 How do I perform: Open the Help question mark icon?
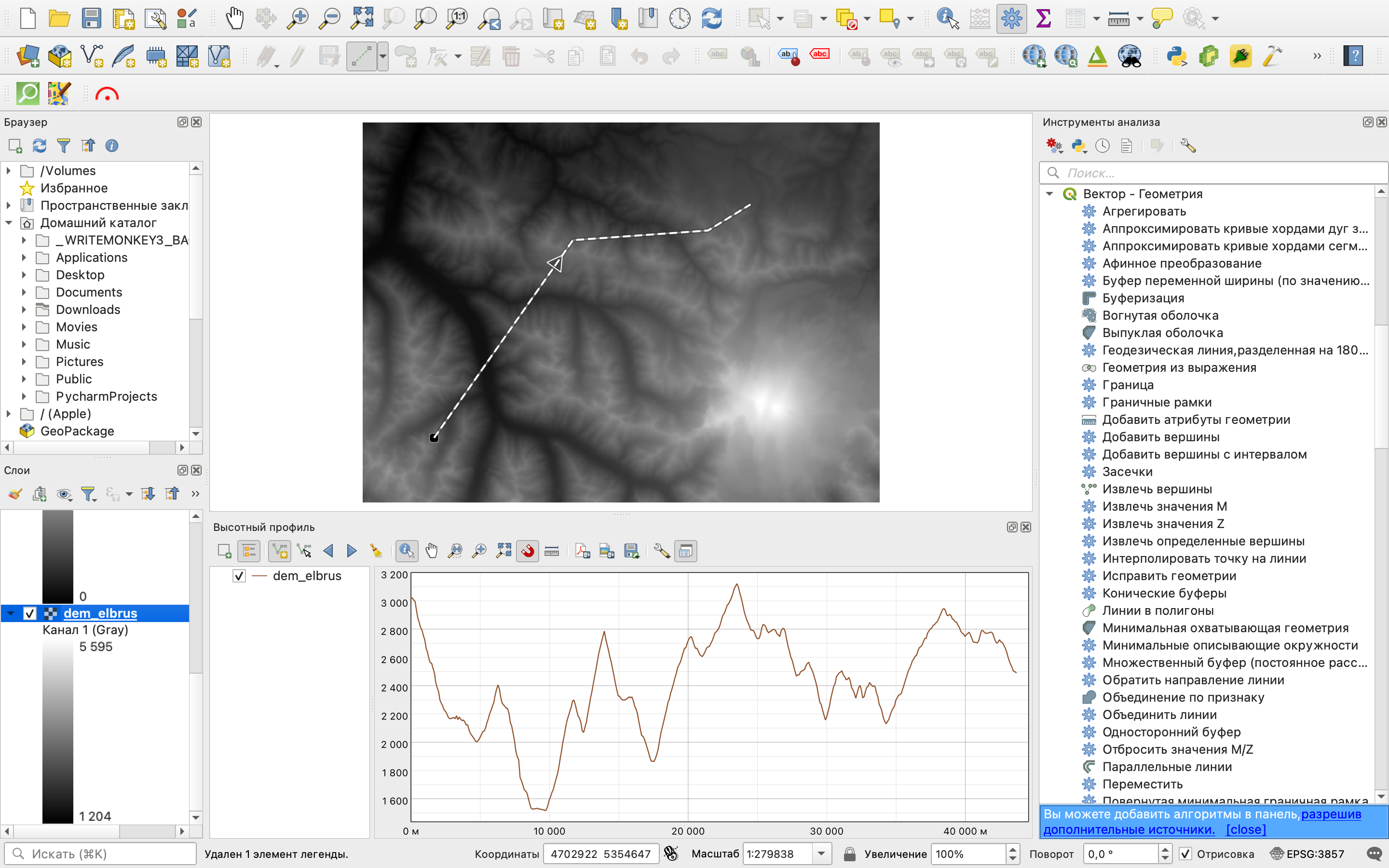[1353, 56]
